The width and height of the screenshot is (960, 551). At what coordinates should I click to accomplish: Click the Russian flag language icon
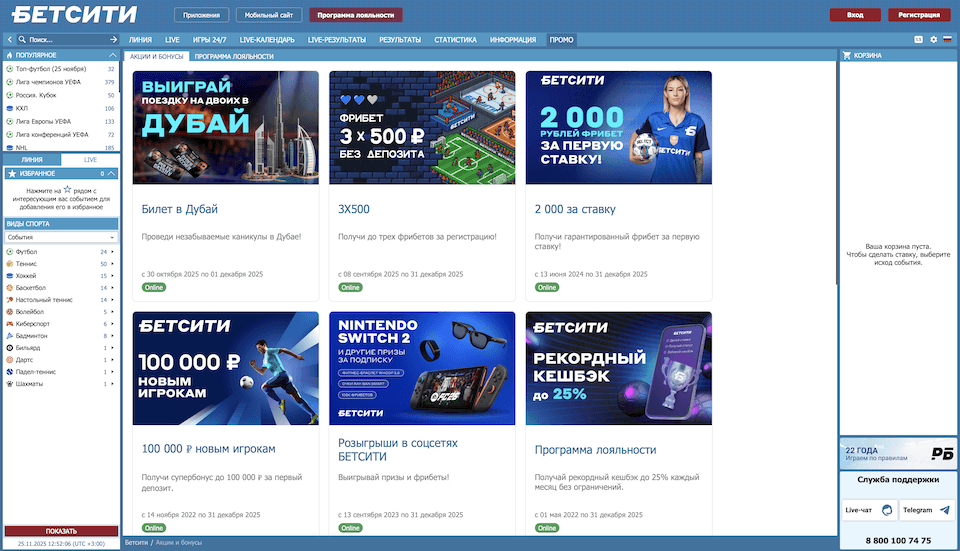click(947, 39)
